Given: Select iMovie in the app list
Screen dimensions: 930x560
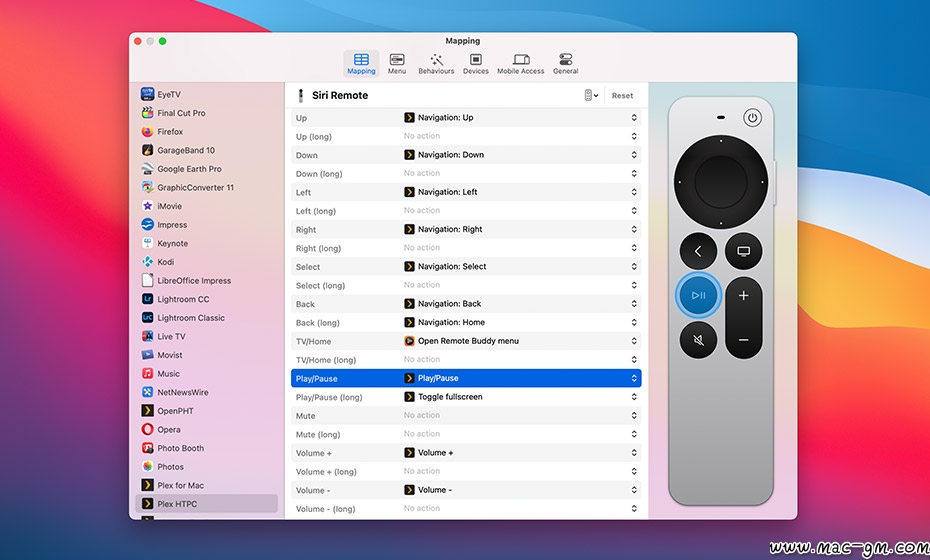Looking at the screenshot, I should coord(206,206).
